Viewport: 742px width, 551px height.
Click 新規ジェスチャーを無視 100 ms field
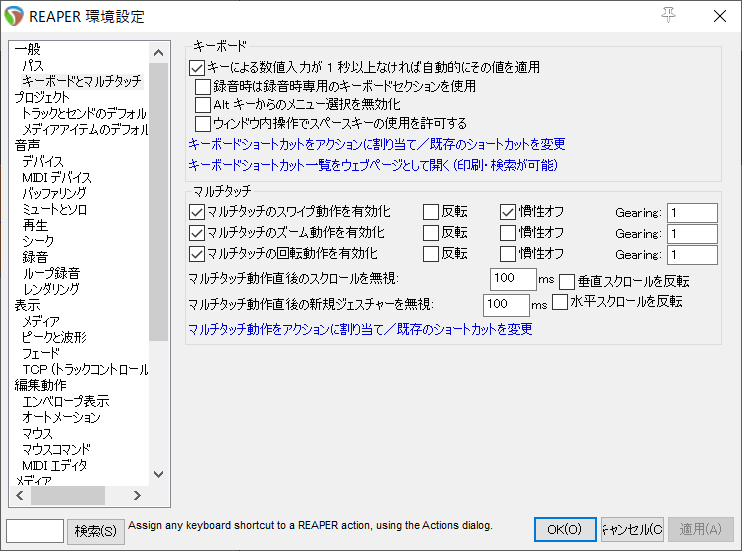point(506,304)
